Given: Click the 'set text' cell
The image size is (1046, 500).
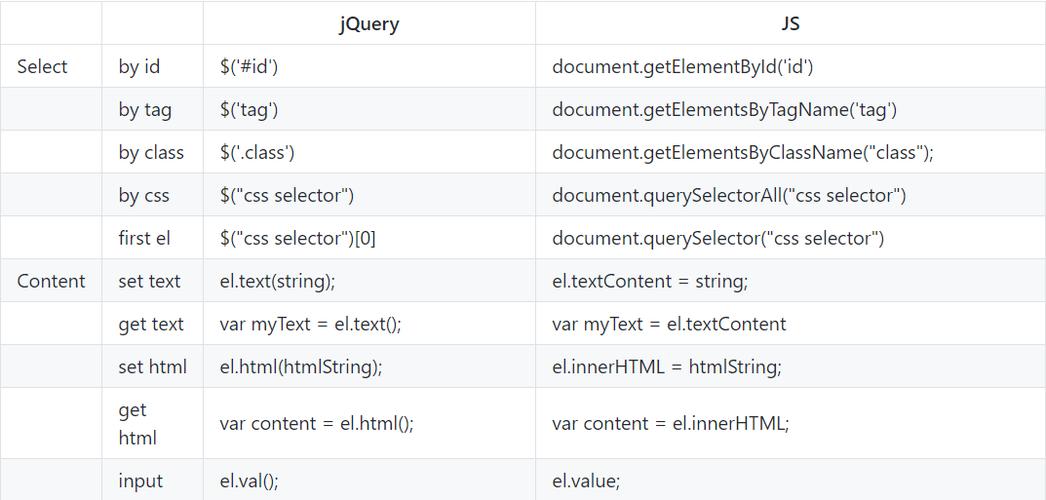Looking at the screenshot, I should point(153,281).
